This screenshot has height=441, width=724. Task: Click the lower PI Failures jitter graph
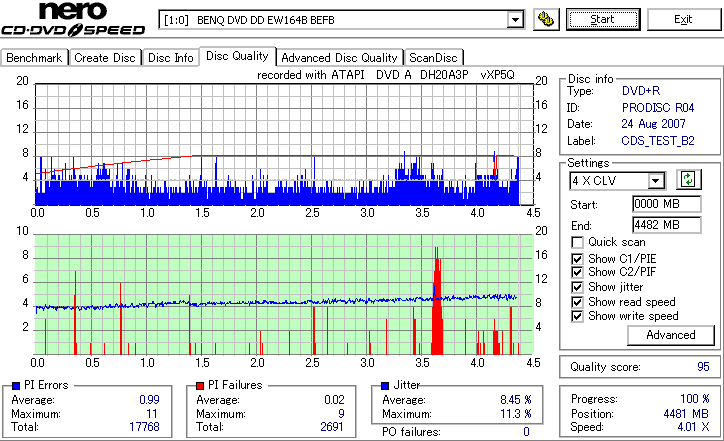tap(284, 295)
